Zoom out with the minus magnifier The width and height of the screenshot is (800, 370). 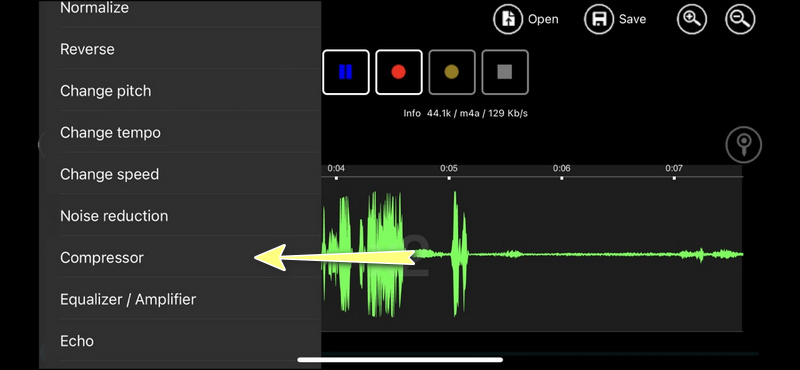(740, 19)
